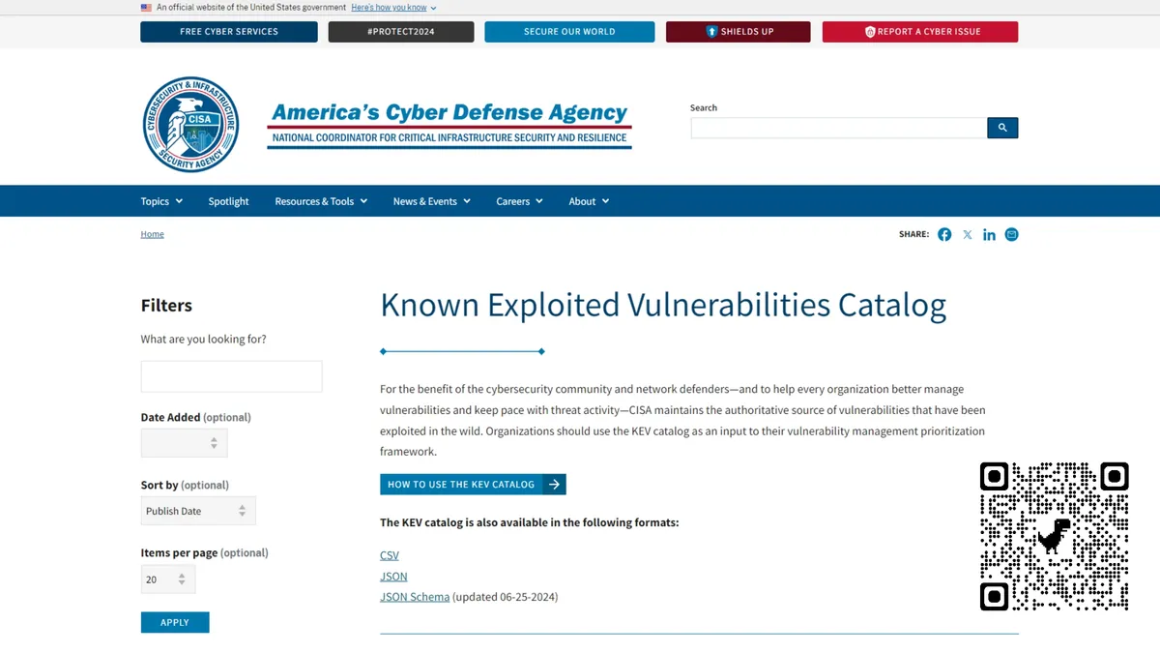Open the Items per page dropdown
This screenshot has width=1160, height=652.
(168, 579)
